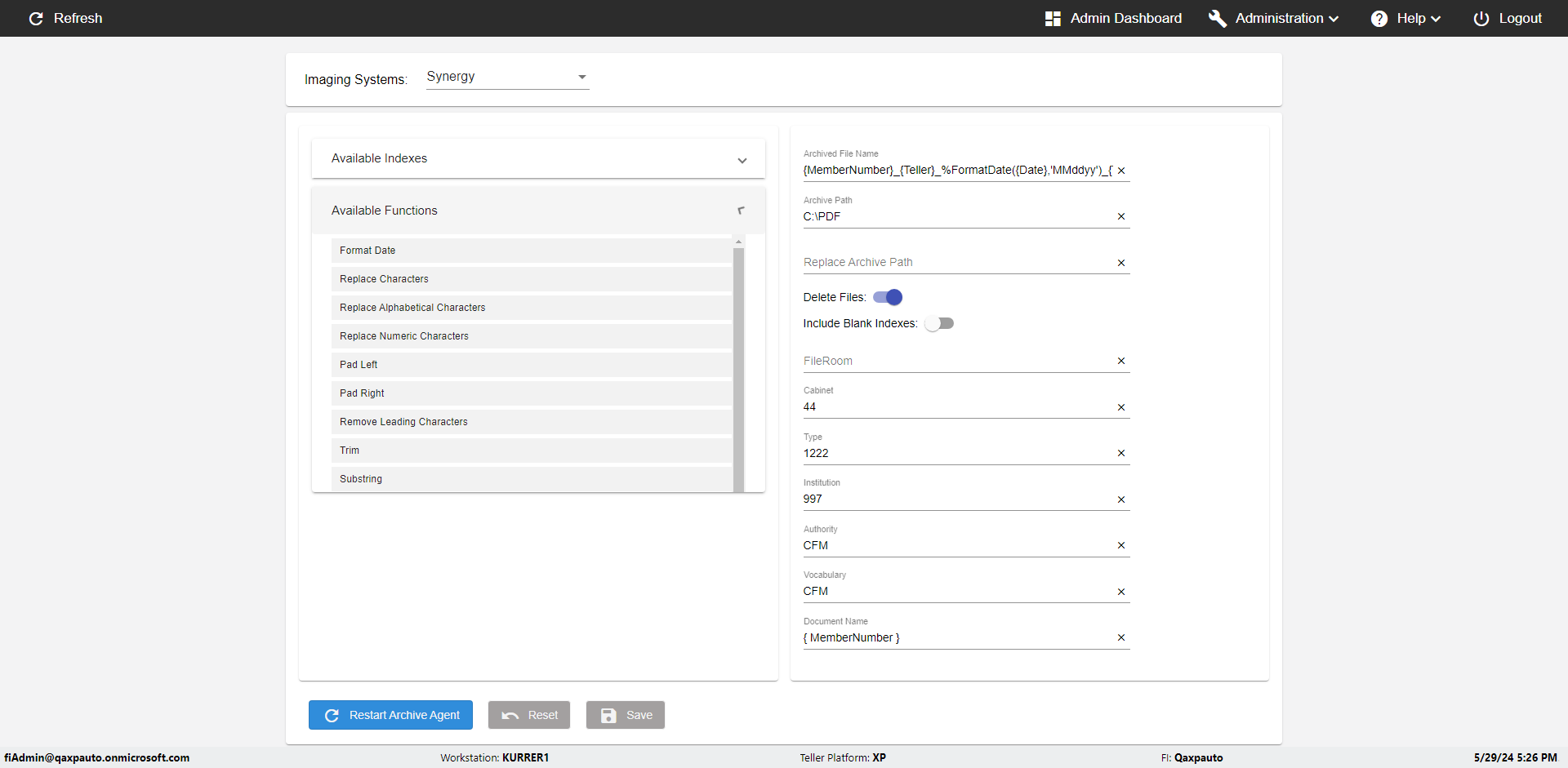Click into the FileRoom field
This screenshot has height=768, width=1568.
pos(957,361)
